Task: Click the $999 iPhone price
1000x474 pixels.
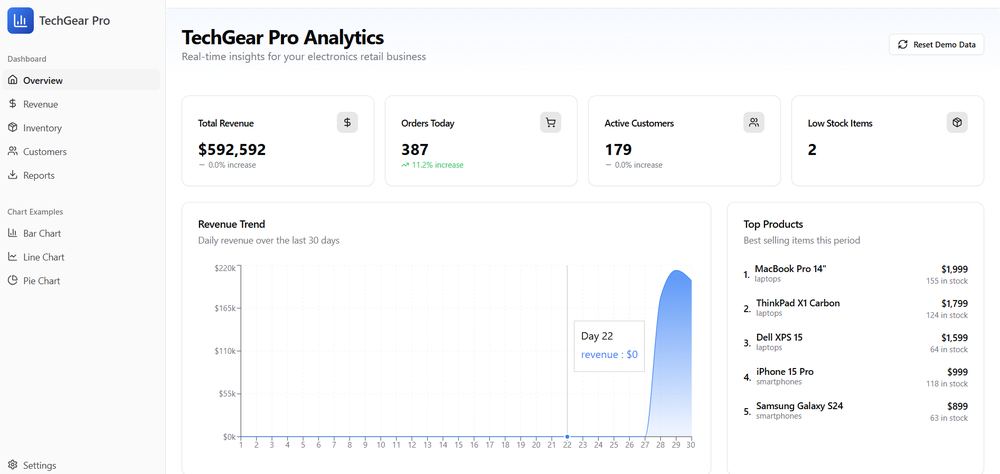Action: pyautogui.click(x=957, y=372)
